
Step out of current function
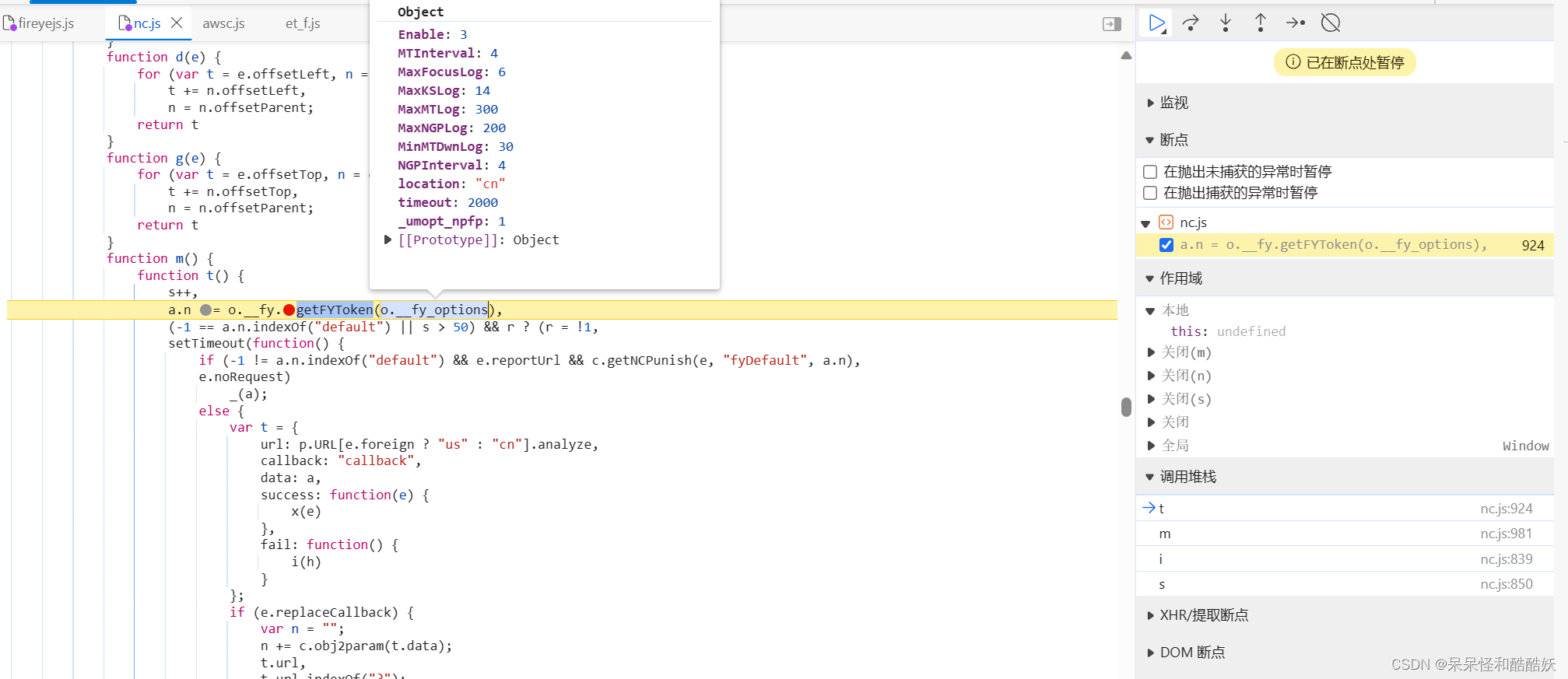tap(1261, 23)
